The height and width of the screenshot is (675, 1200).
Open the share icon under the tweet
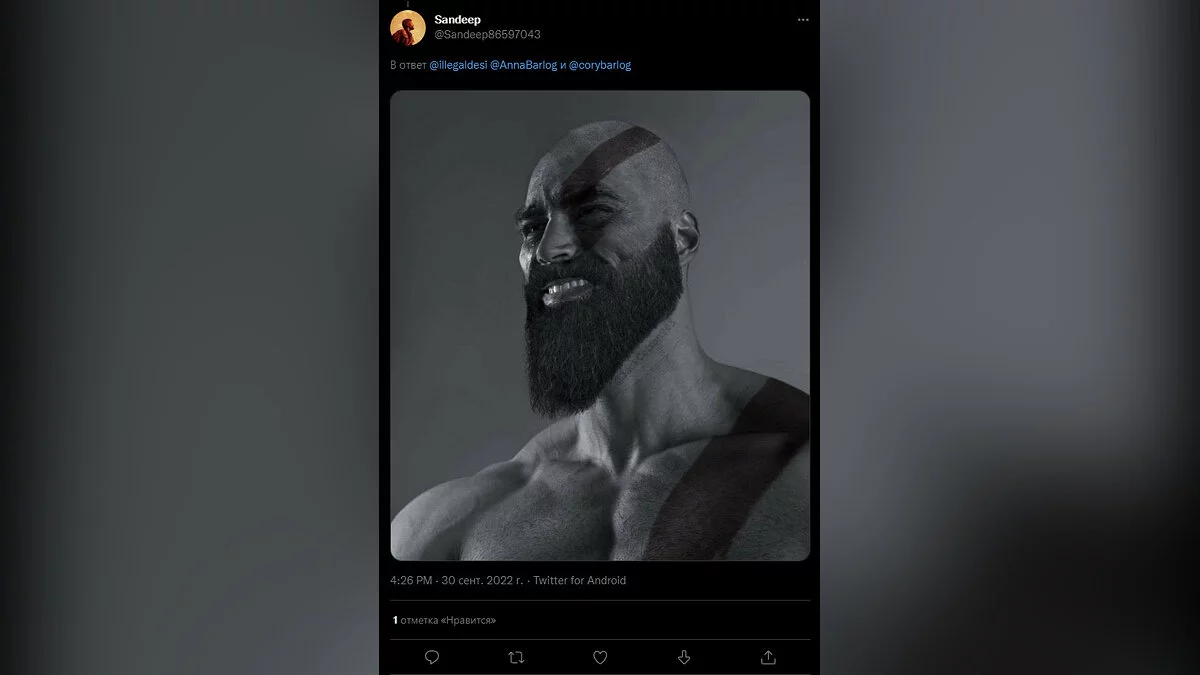tap(768, 657)
